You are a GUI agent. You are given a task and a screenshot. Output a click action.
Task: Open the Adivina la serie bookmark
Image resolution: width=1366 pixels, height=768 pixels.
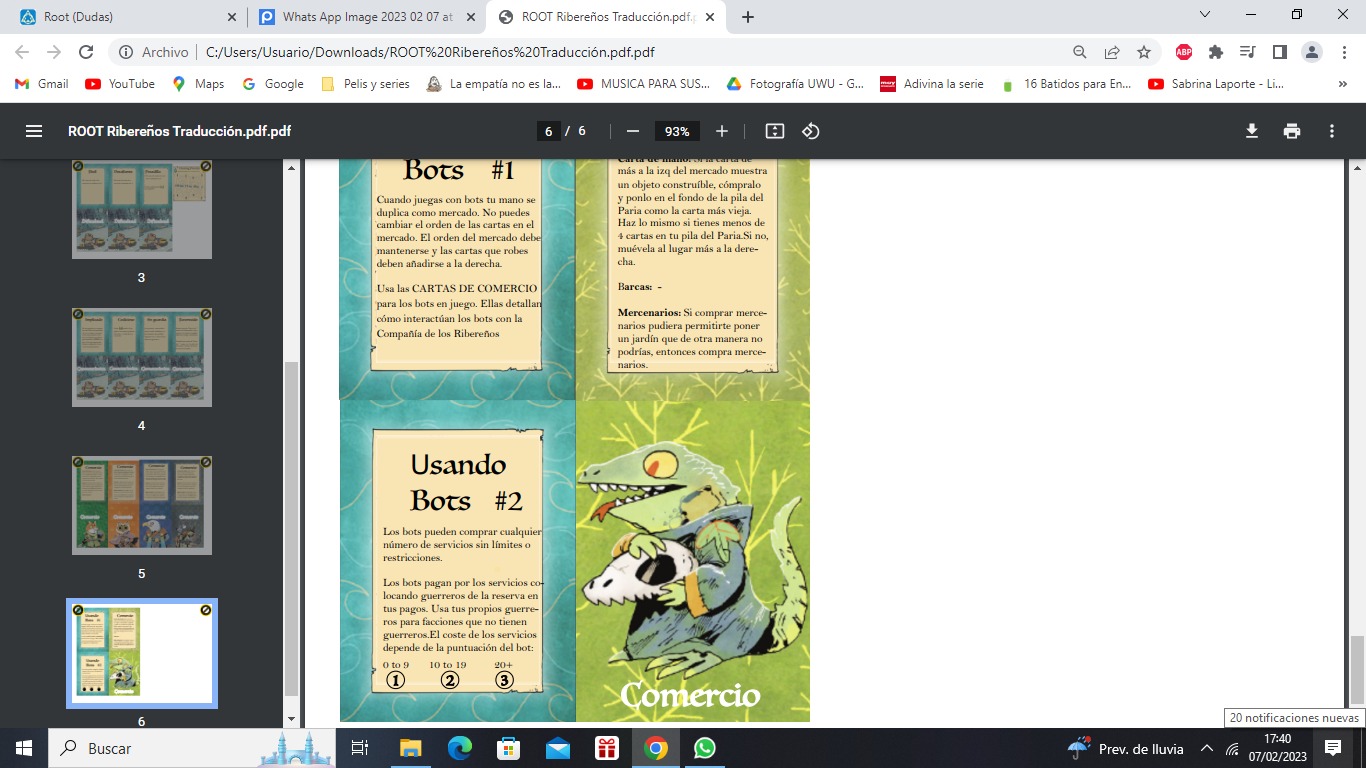[x=932, y=84]
